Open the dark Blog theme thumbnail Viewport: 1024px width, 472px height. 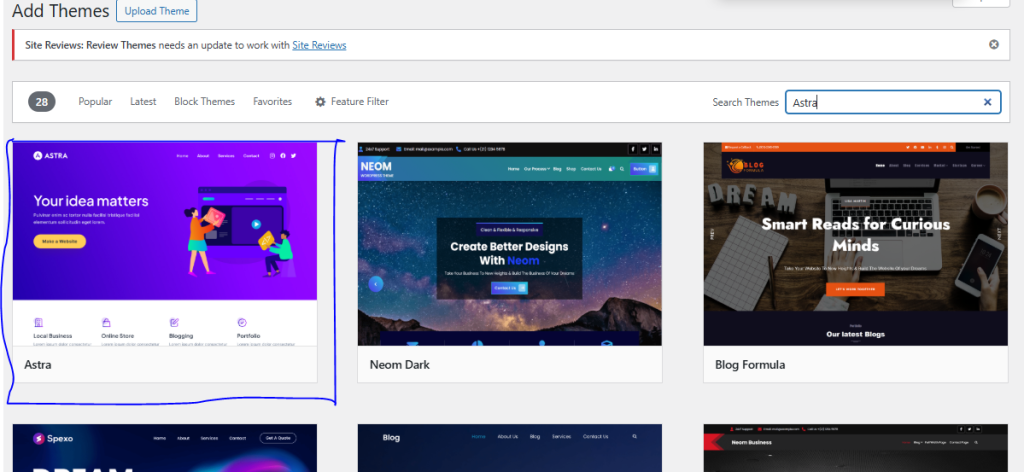point(510,448)
